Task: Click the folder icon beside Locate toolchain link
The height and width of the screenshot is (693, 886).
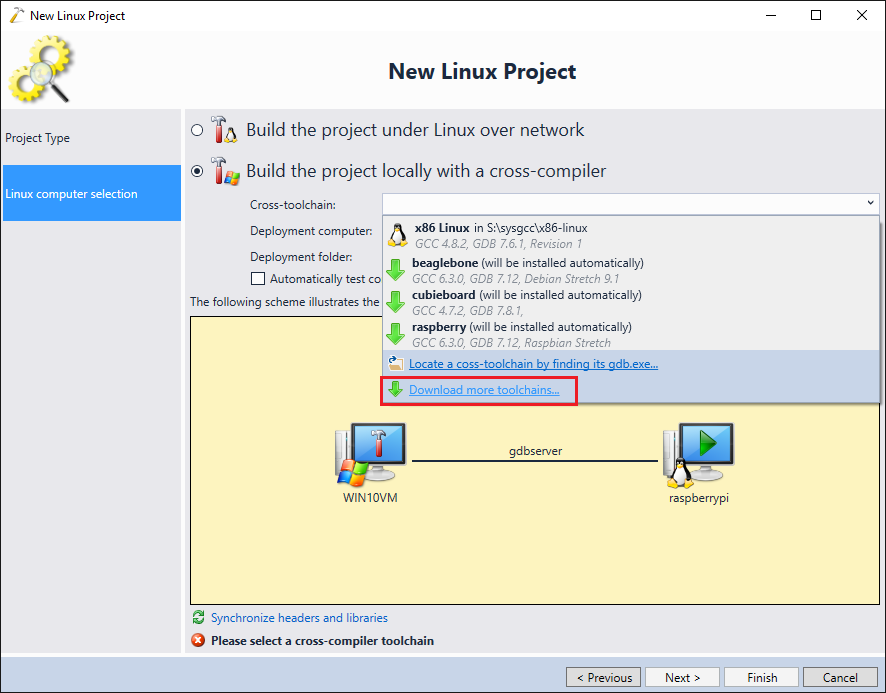Action: point(396,363)
